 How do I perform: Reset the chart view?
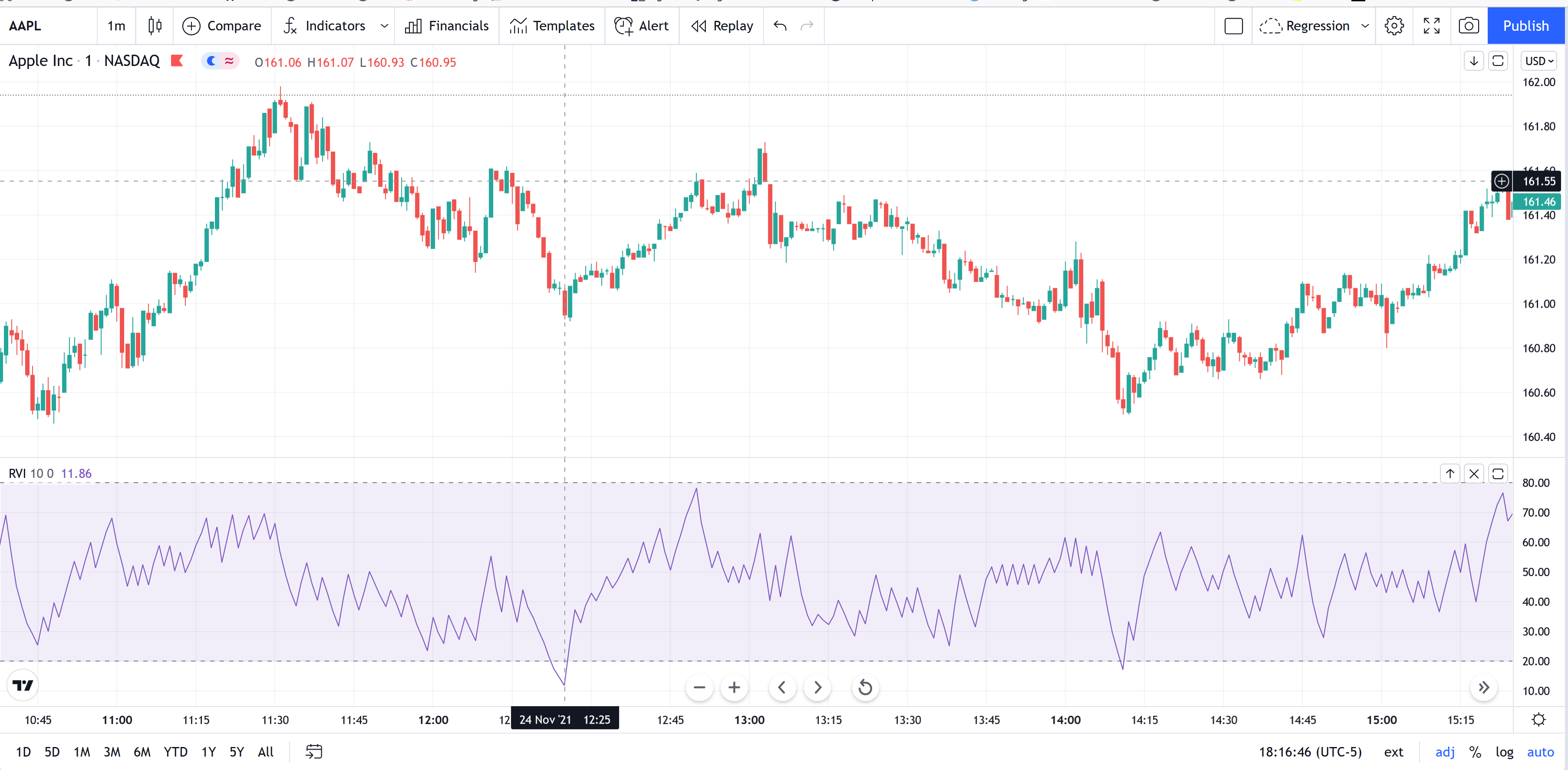point(865,687)
